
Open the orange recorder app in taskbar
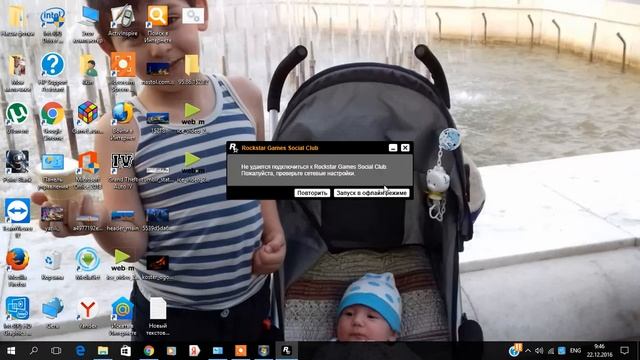point(240,351)
